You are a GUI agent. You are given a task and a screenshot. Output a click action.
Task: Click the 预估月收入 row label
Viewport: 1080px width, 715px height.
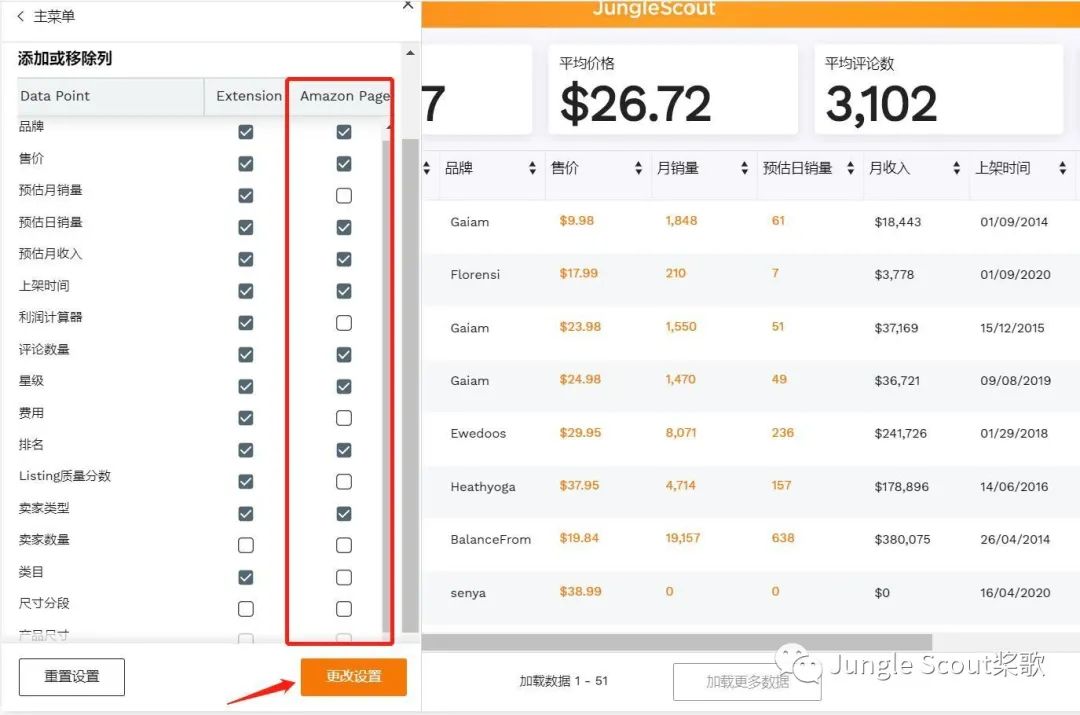click(50, 254)
